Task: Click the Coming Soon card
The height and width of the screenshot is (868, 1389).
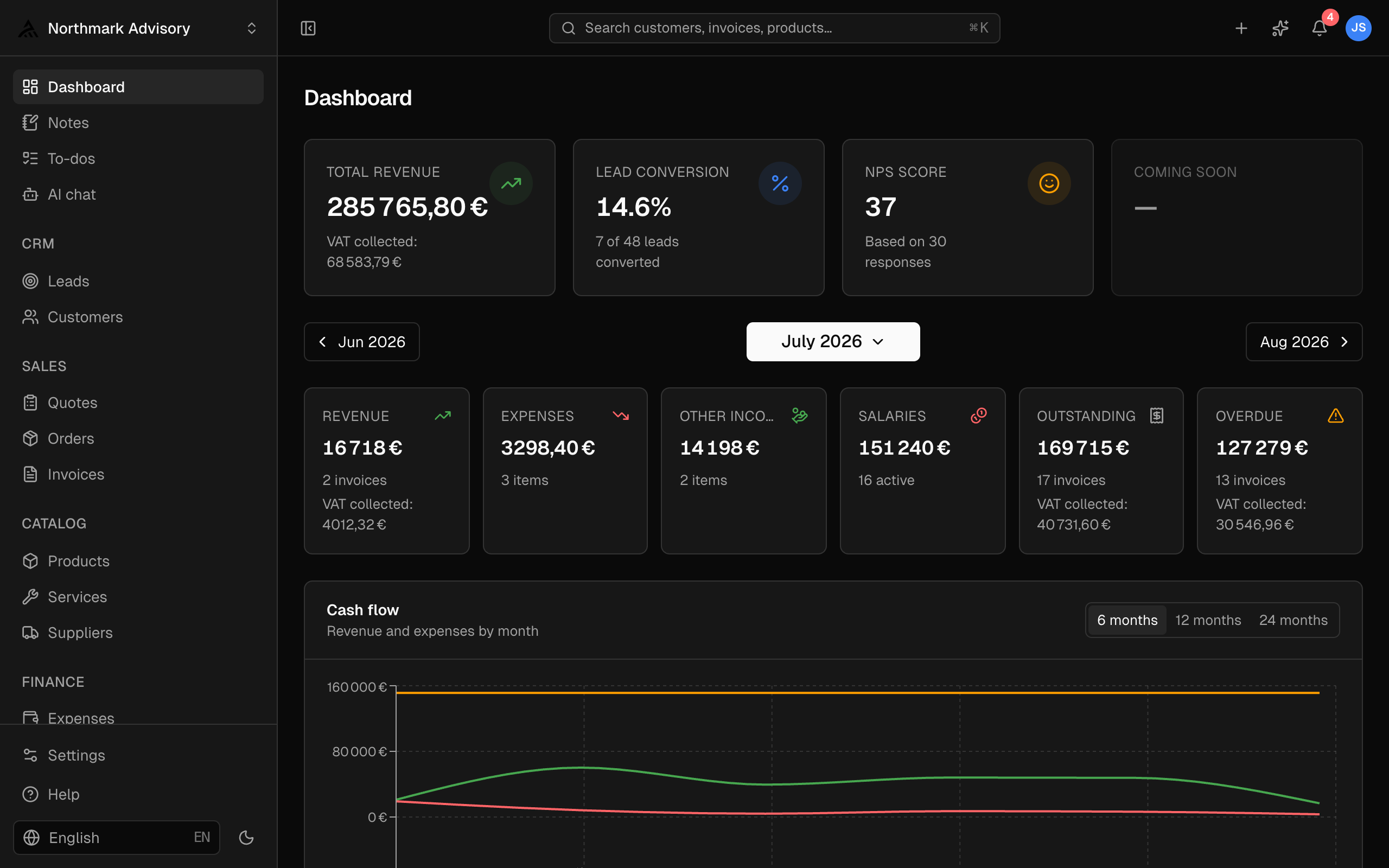Action: 1237,218
